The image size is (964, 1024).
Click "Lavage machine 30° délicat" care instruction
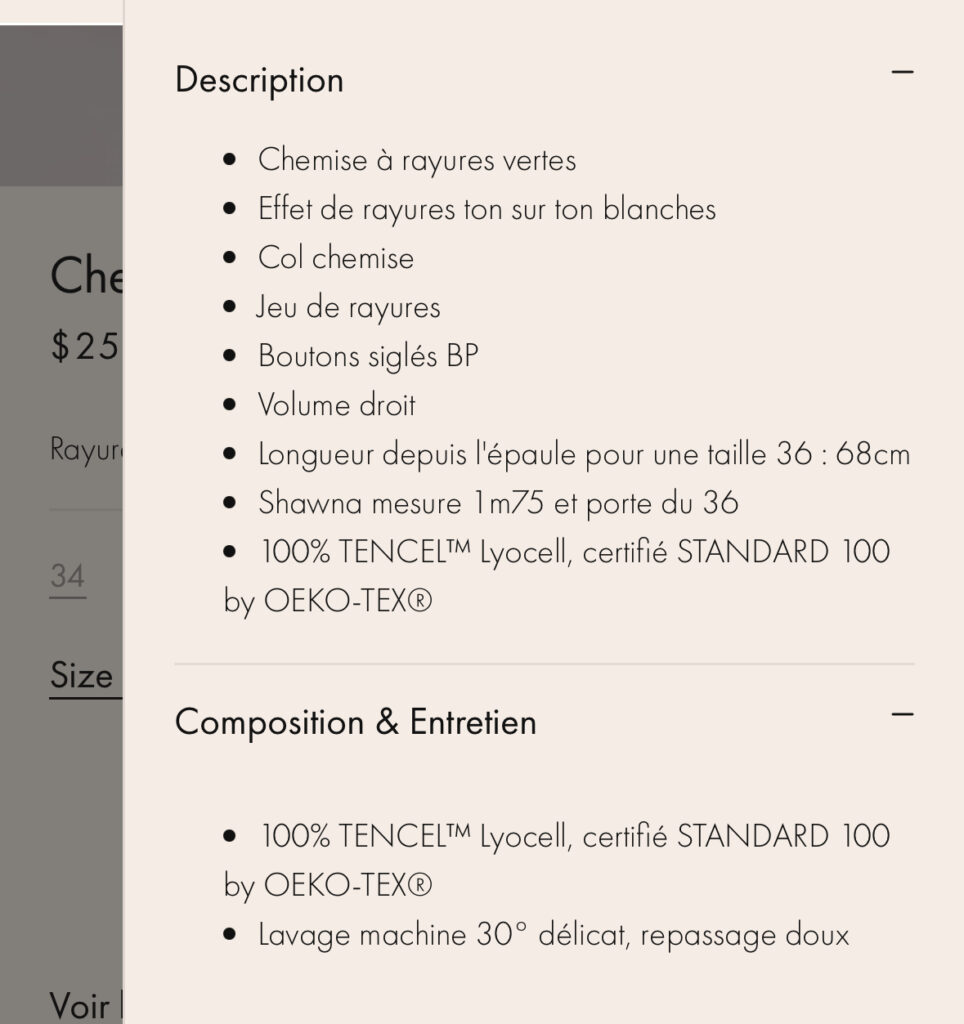(x=553, y=935)
